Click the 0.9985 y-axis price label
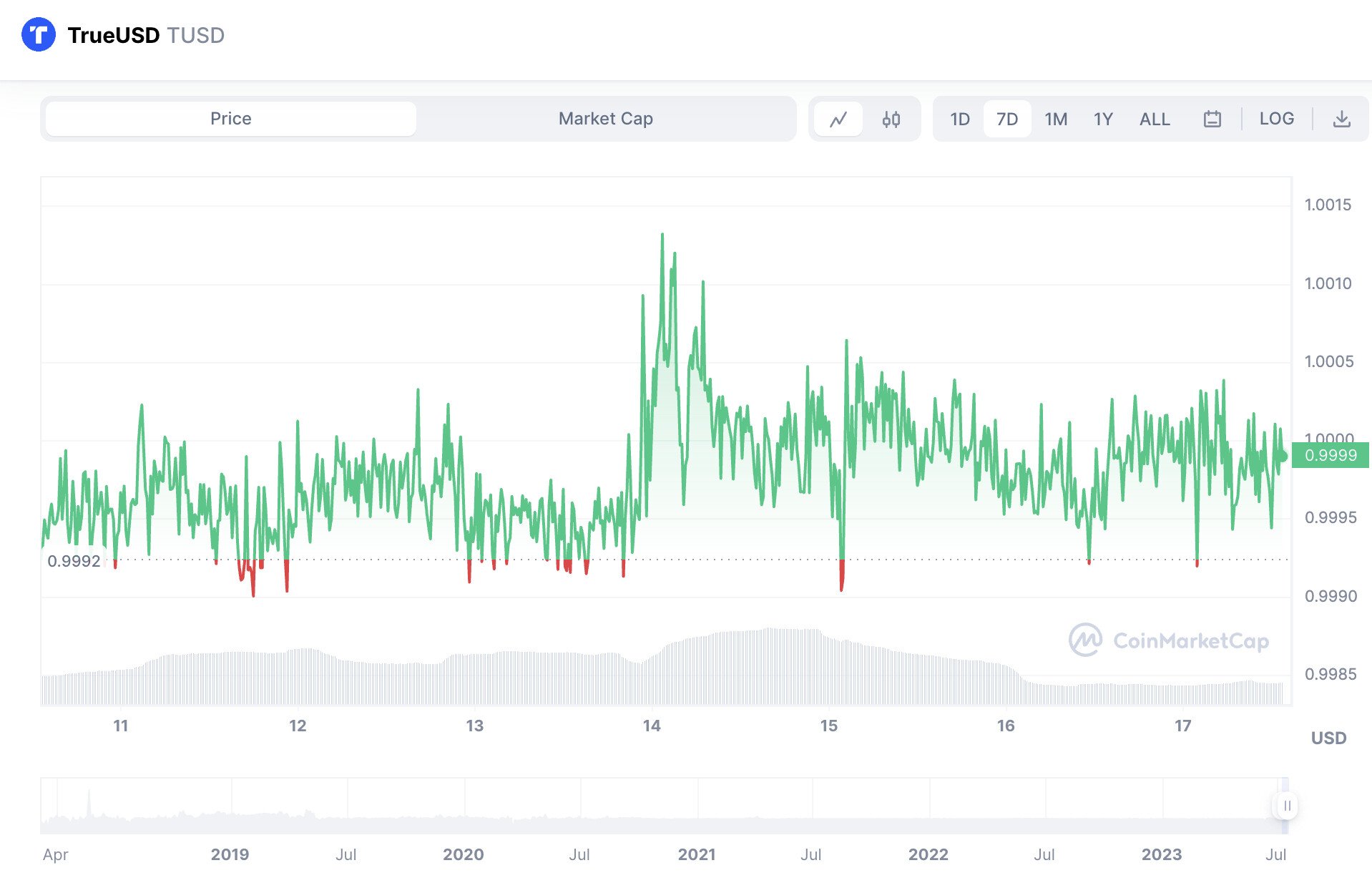1372x883 pixels. pos(1330,674)
